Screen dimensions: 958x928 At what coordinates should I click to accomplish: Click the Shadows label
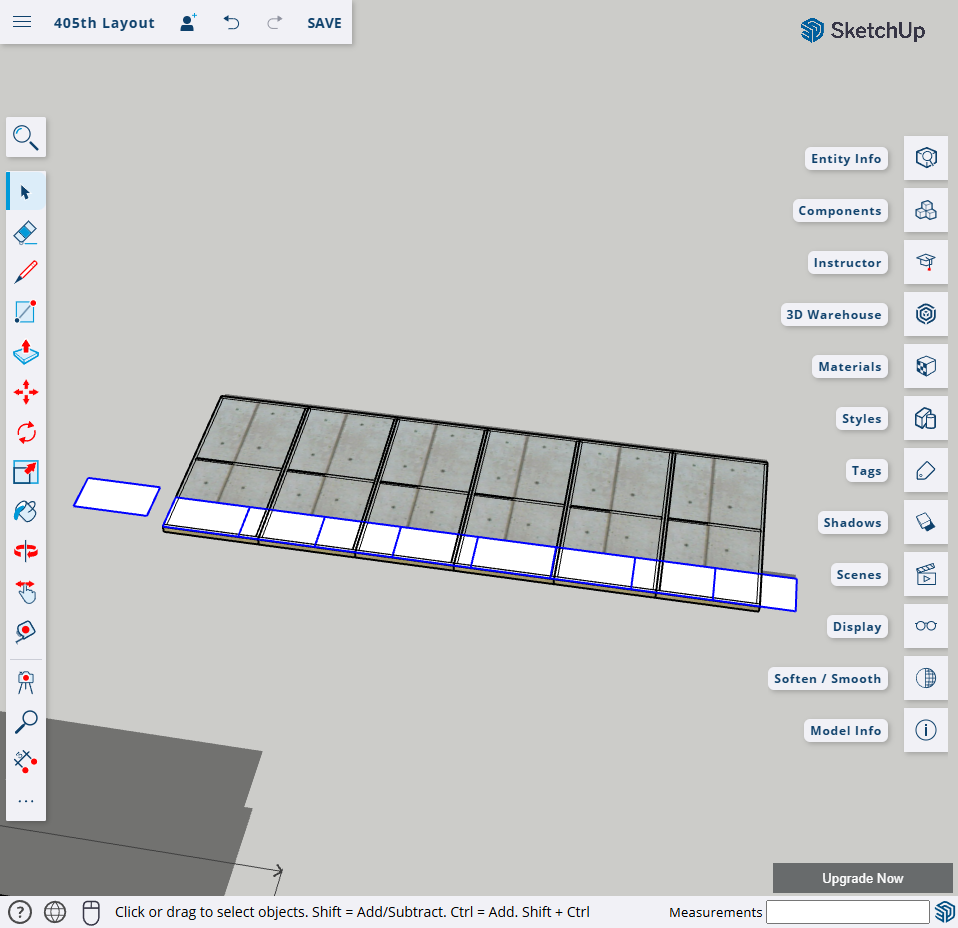point(852,522)
